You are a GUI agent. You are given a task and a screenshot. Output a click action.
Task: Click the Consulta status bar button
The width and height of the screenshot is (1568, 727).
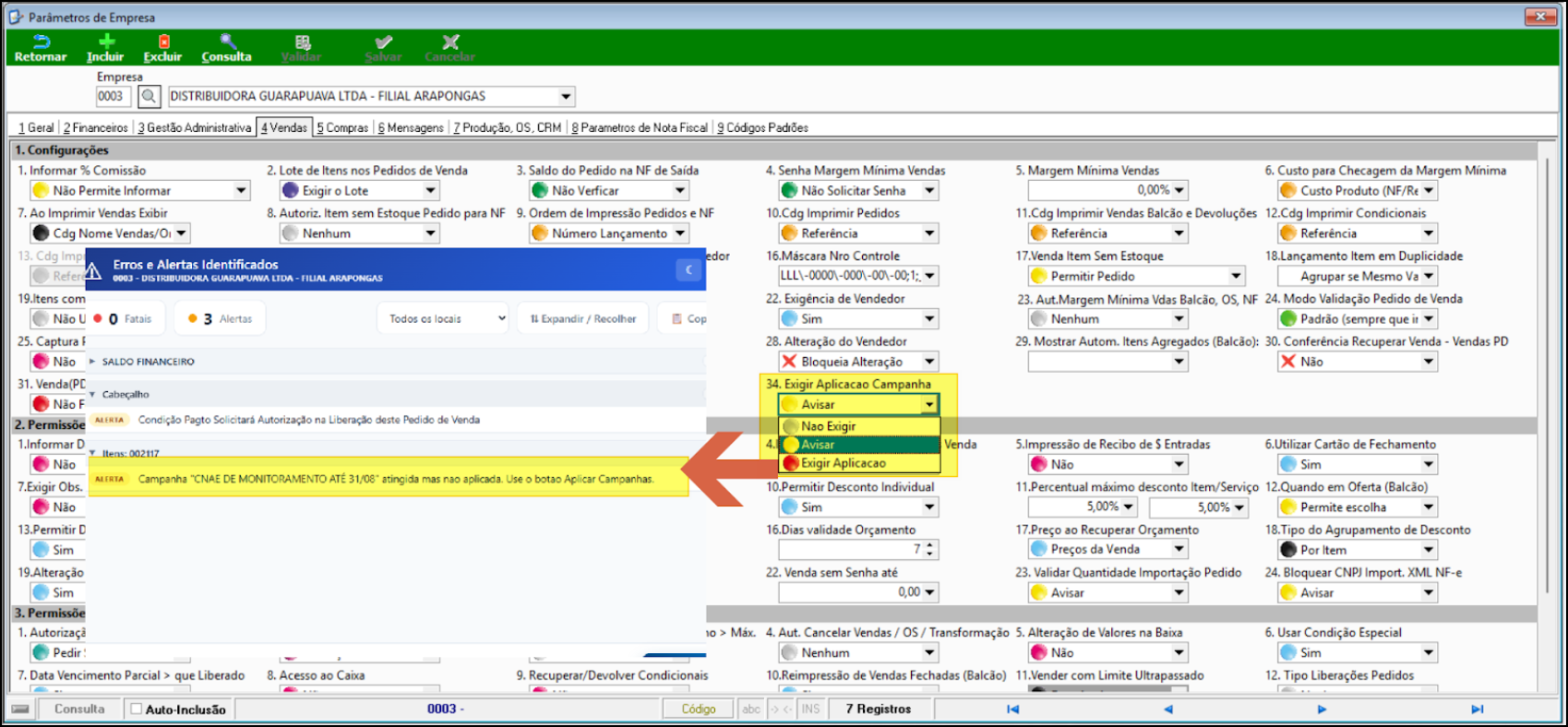tap(79, 709)
